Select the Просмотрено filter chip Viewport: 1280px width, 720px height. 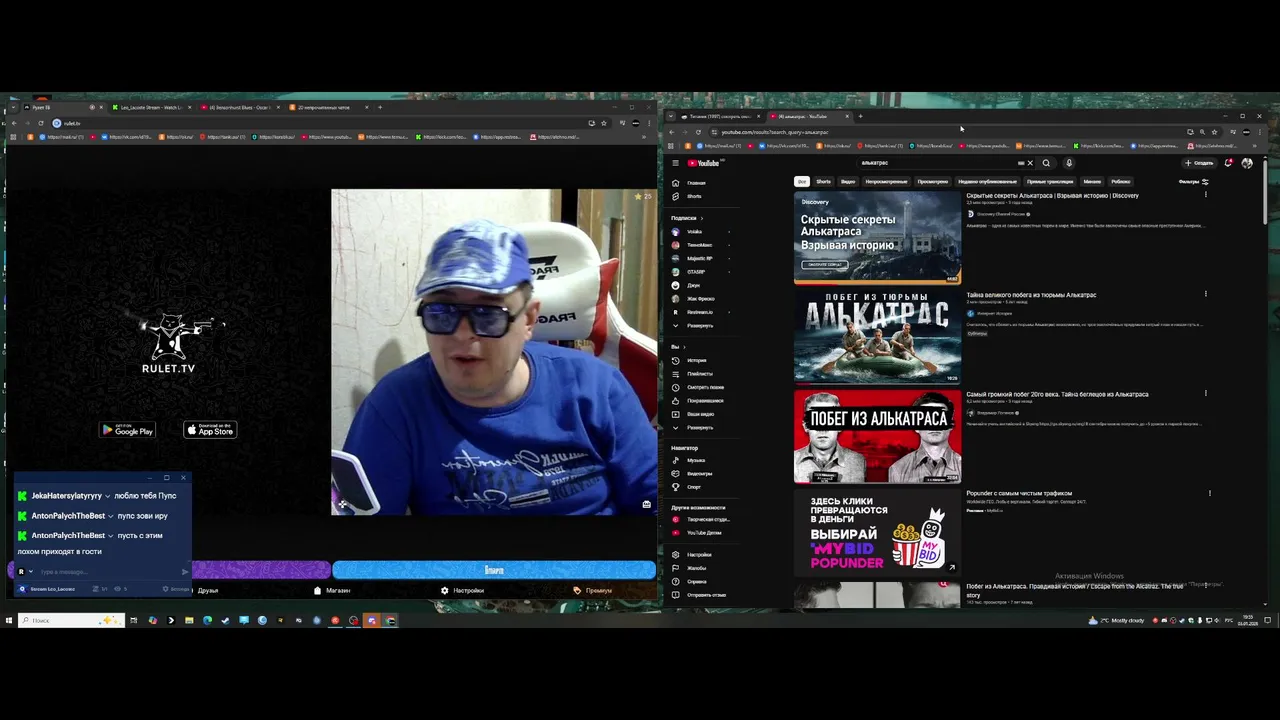coord(932,182)
